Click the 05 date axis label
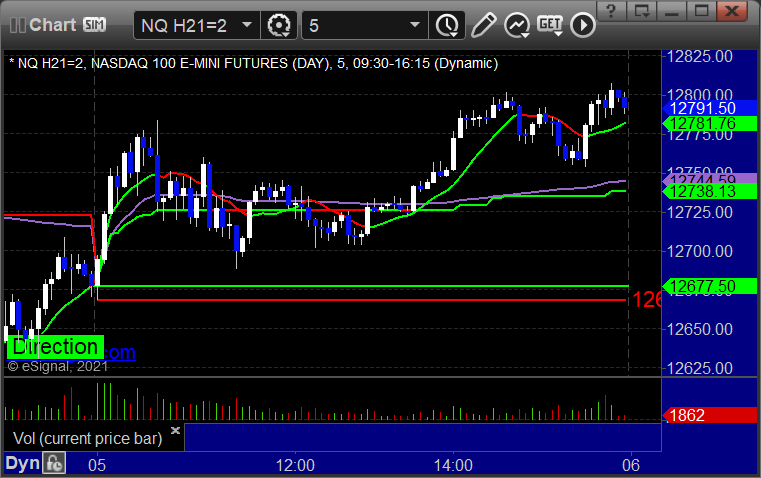This screenshot has height=478, width=761. [x=97, y=465]
